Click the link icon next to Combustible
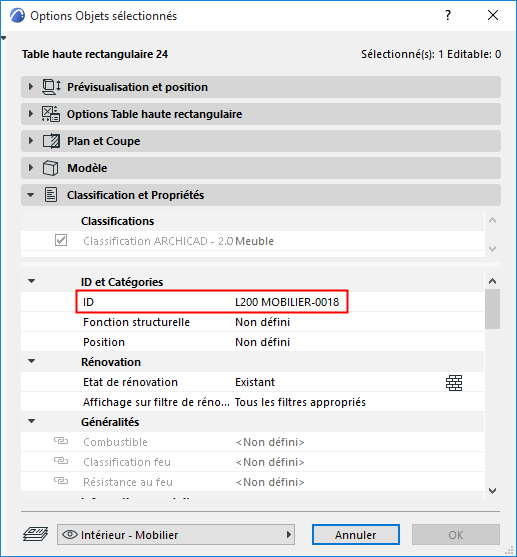 (x=61, y=441)
